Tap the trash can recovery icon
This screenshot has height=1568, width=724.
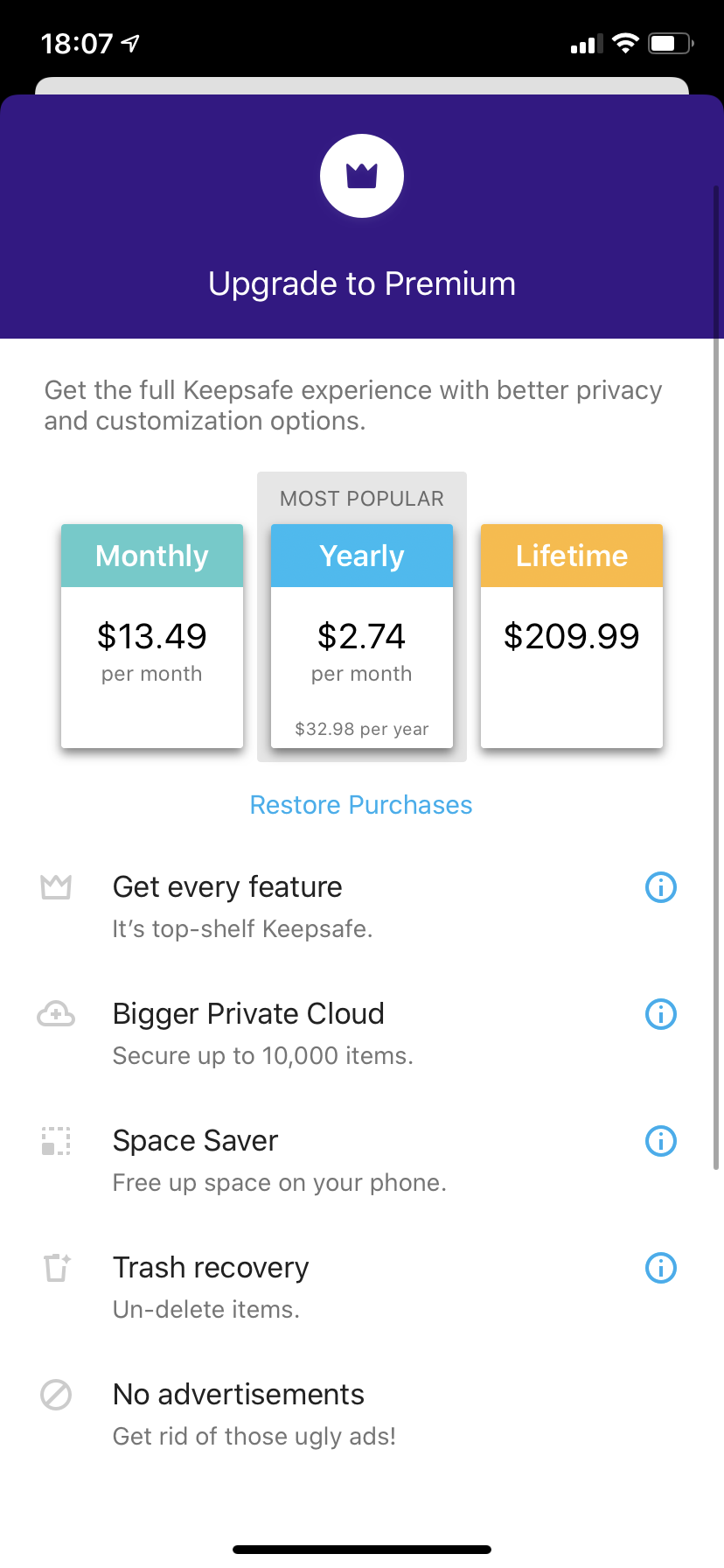click(57, 1267)
